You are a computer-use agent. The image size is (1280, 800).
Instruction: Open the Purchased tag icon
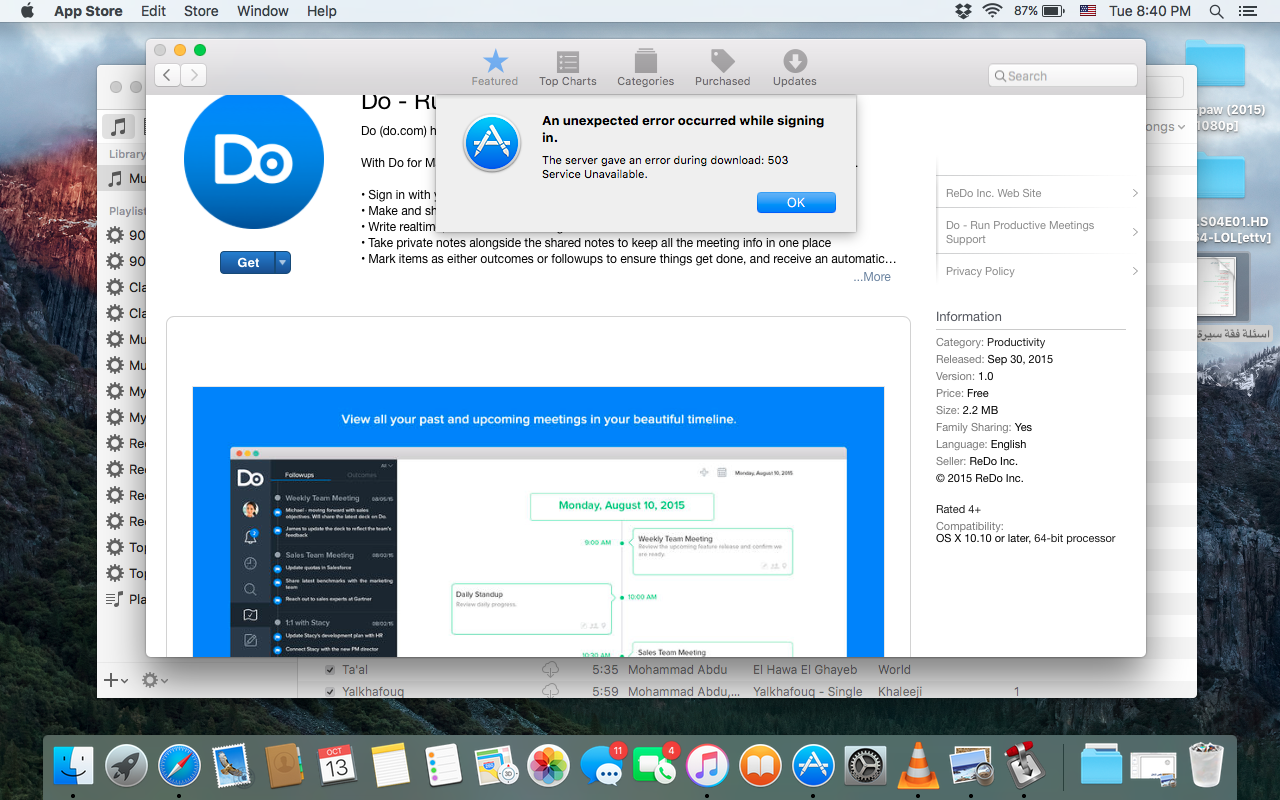pyautogui.click(x=722, y=60)
